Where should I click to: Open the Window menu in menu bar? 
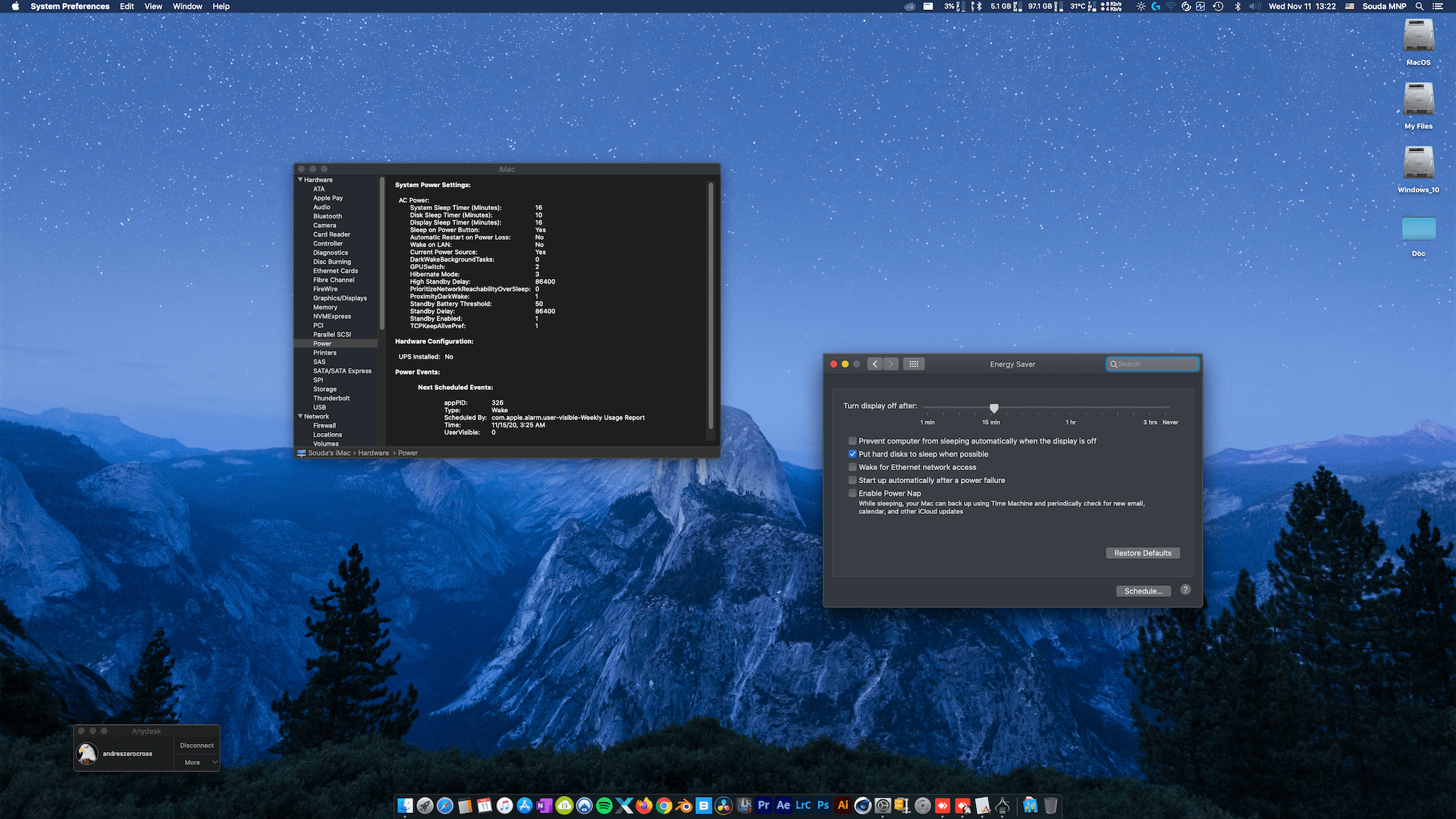[x=187, y=6]
